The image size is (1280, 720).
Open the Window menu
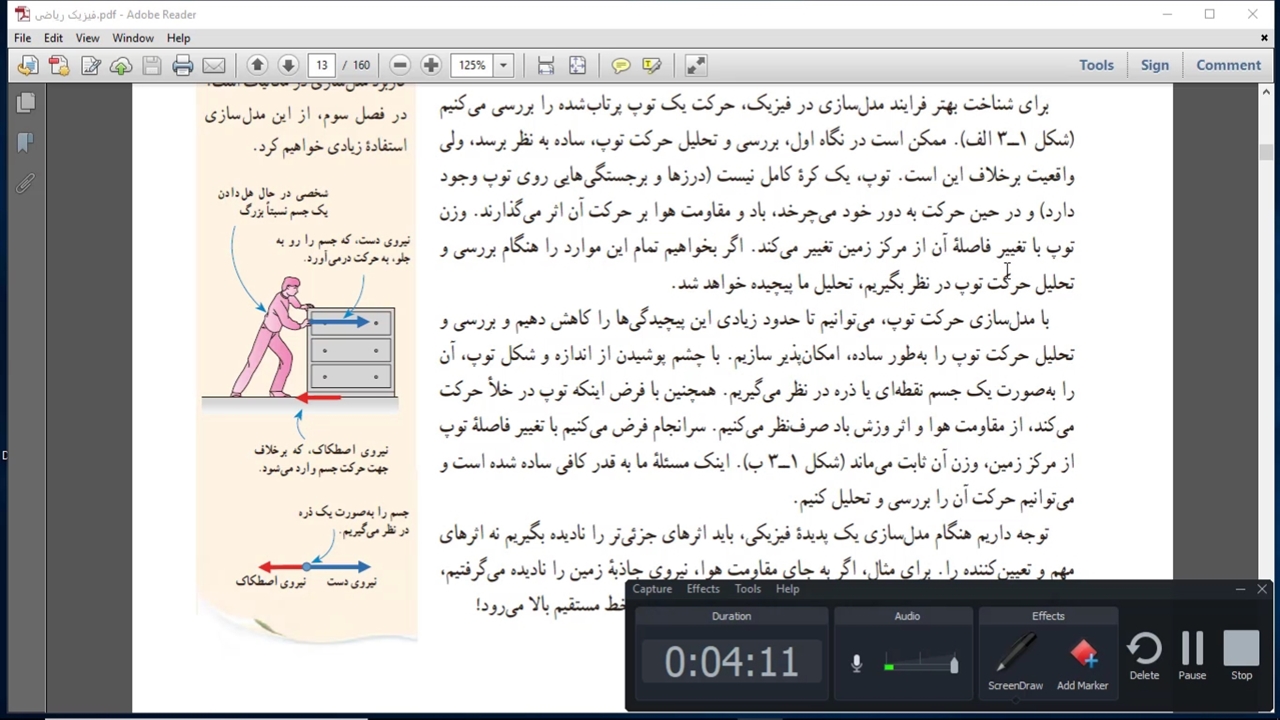tap(132, 38)
